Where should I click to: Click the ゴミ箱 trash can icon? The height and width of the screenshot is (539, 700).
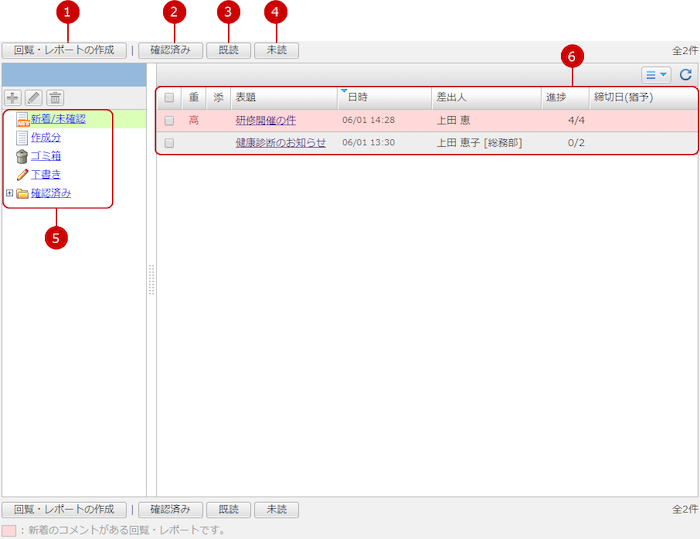point(22,156)
